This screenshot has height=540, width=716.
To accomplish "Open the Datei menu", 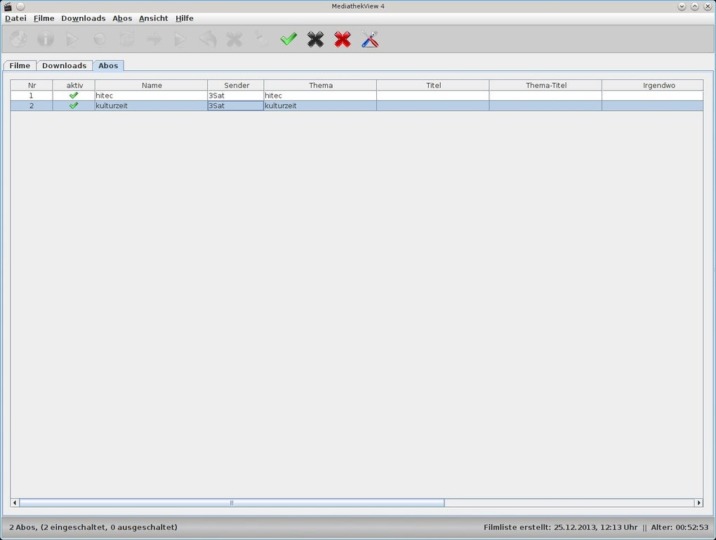I will click(x=16, y=18).
